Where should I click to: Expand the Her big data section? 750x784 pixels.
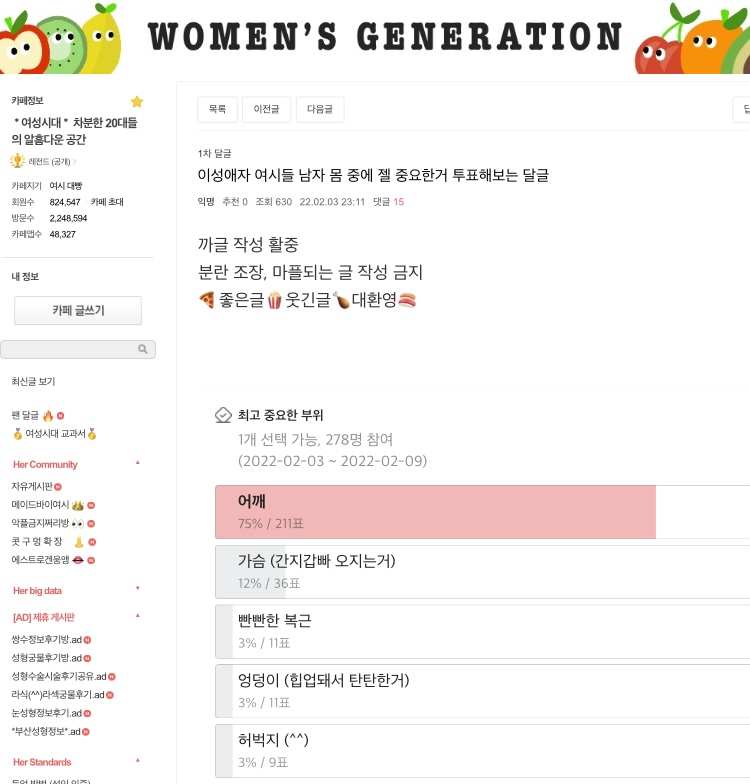[x=138, y=590]
